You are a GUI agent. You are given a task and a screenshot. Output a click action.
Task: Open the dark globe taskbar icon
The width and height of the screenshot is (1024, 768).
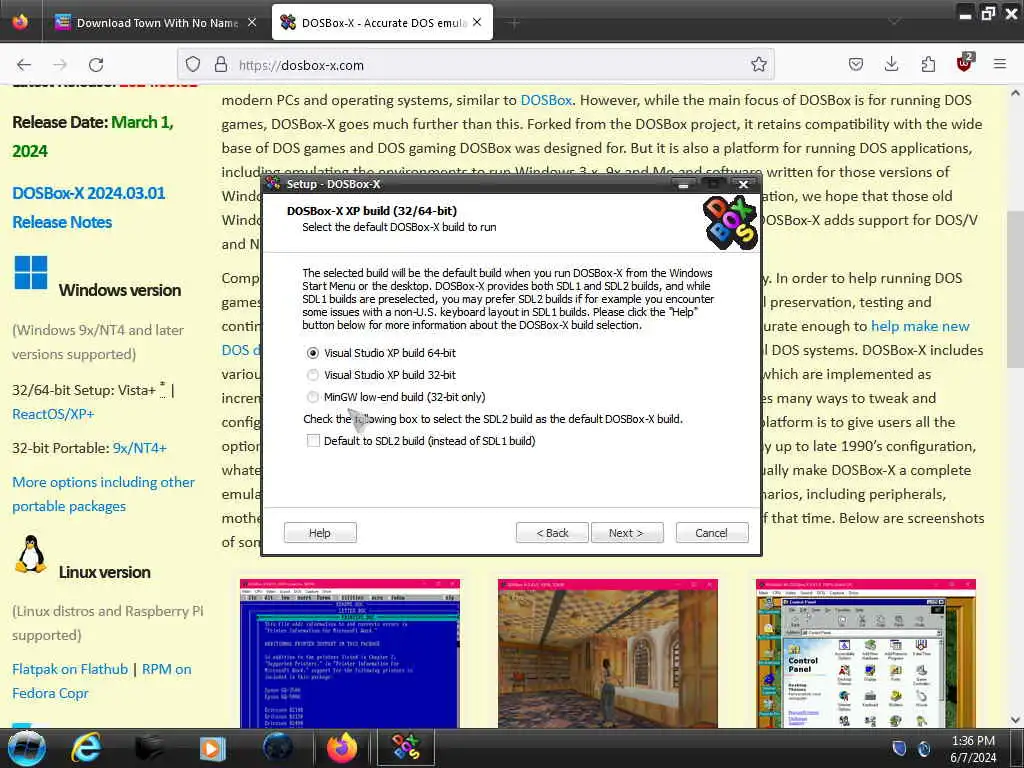pos(278,748)
